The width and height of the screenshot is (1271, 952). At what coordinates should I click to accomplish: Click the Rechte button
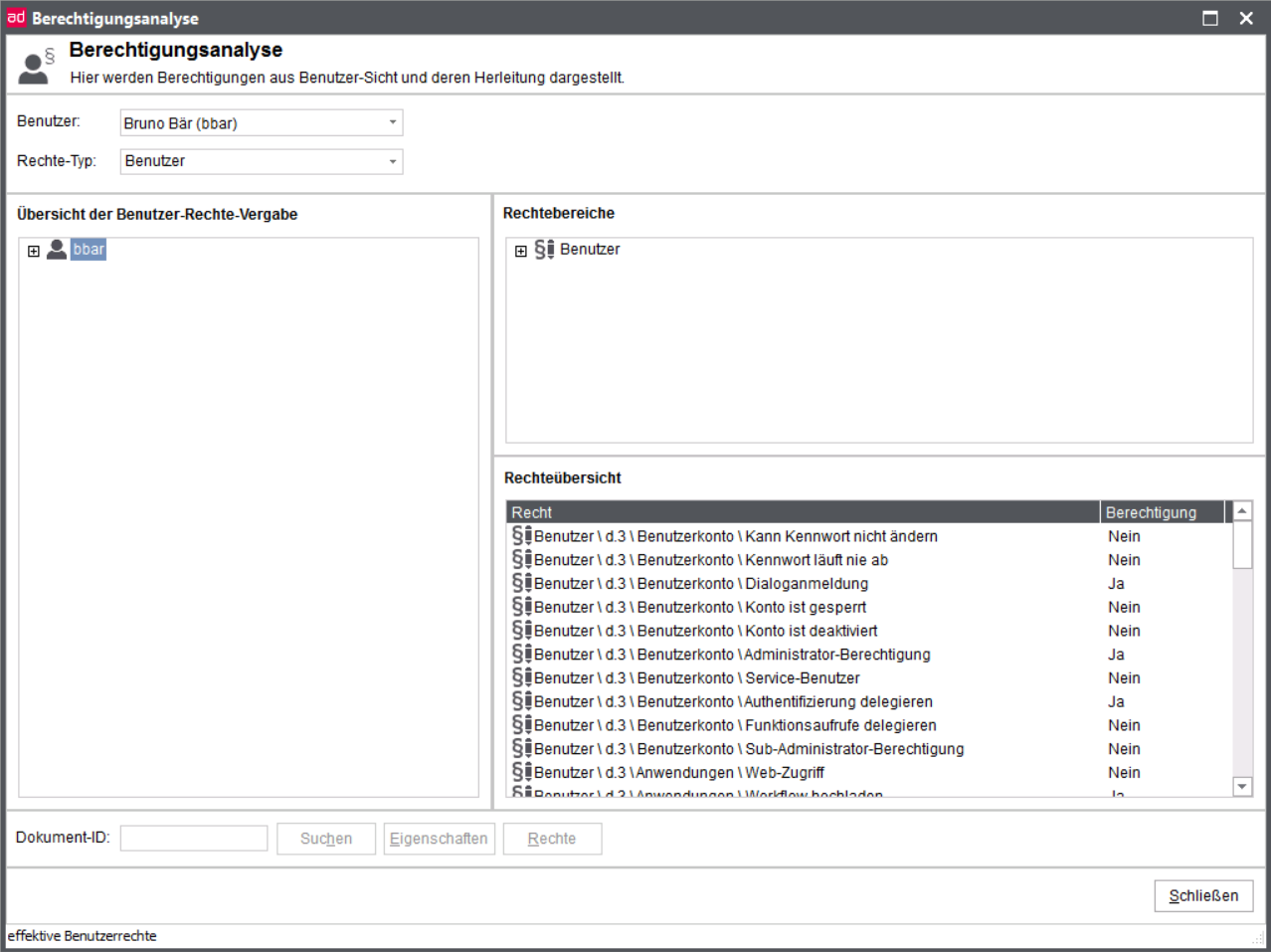pyautogui.click(x=552, y=839)
